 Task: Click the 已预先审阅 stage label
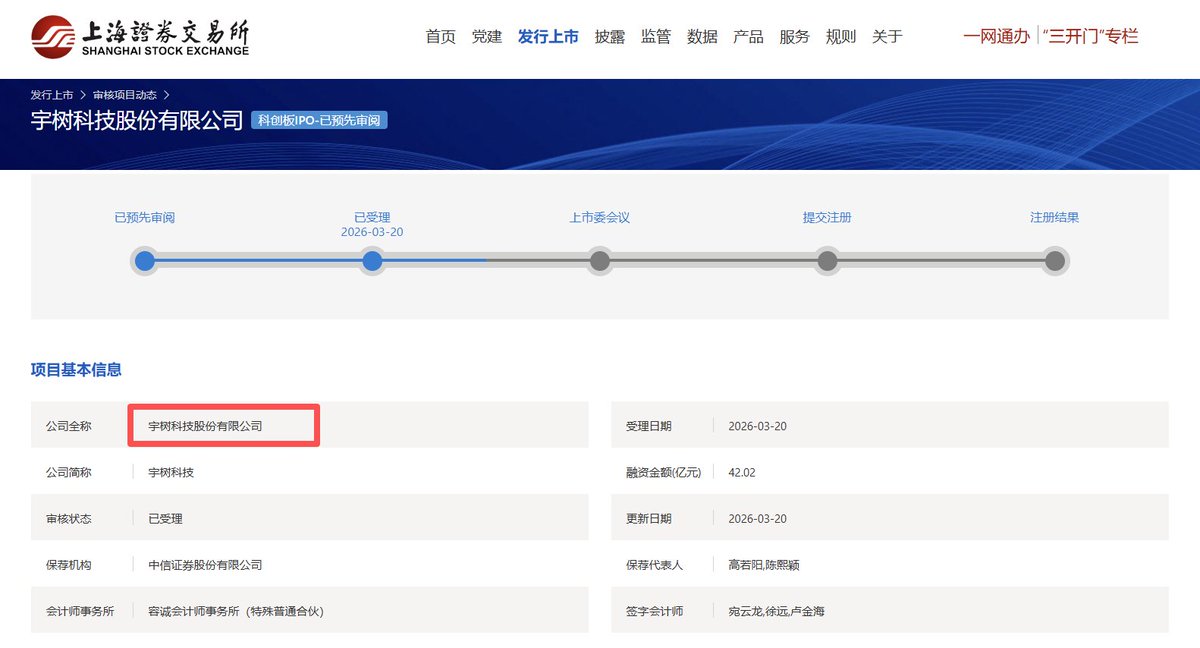(x=145, y=217)
